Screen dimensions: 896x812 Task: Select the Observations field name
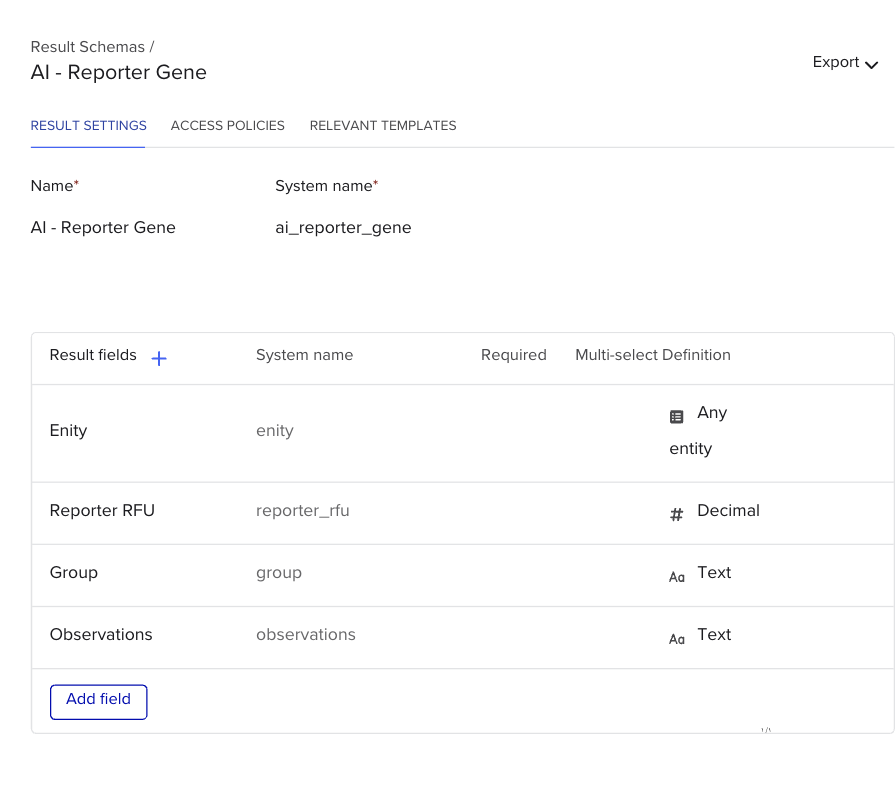coord(101,634)
